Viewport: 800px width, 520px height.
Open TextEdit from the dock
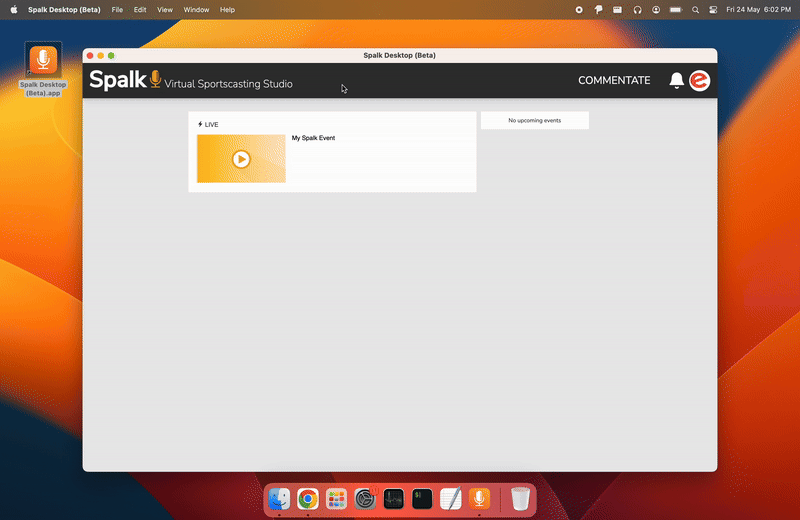(451, 499)
